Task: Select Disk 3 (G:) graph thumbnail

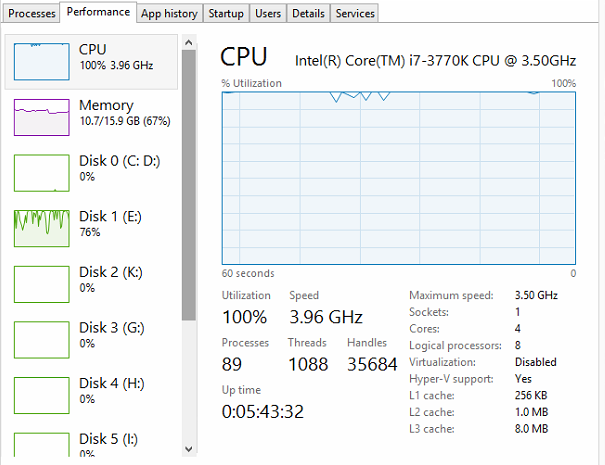Action: [41, 339]
